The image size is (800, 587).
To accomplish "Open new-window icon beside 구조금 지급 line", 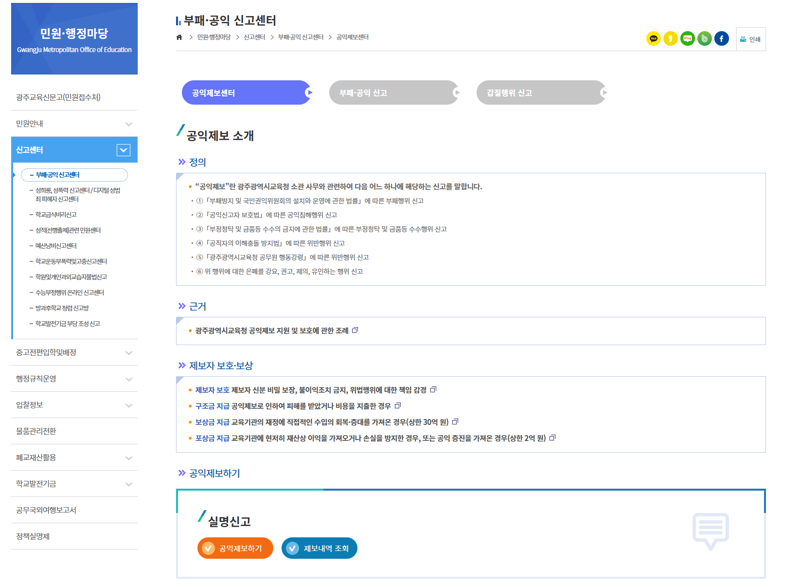I will coord(398,406).
